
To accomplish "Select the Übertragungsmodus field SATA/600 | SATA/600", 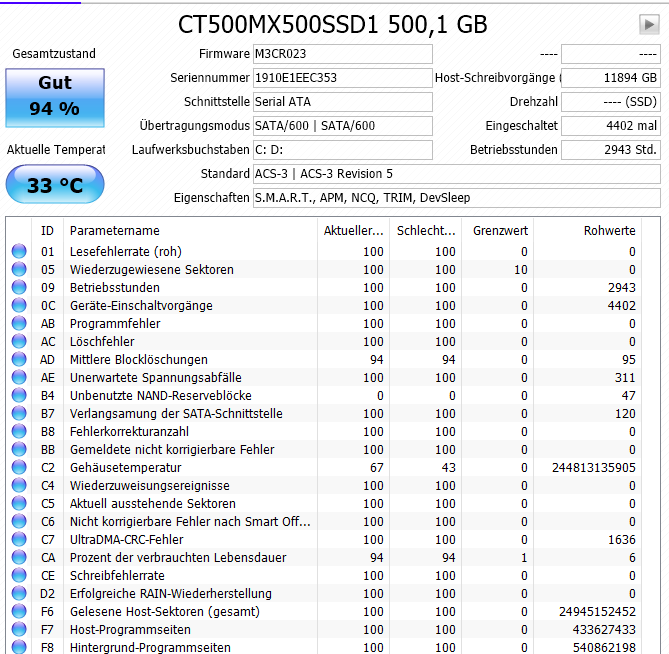I will tap(343, 126).
